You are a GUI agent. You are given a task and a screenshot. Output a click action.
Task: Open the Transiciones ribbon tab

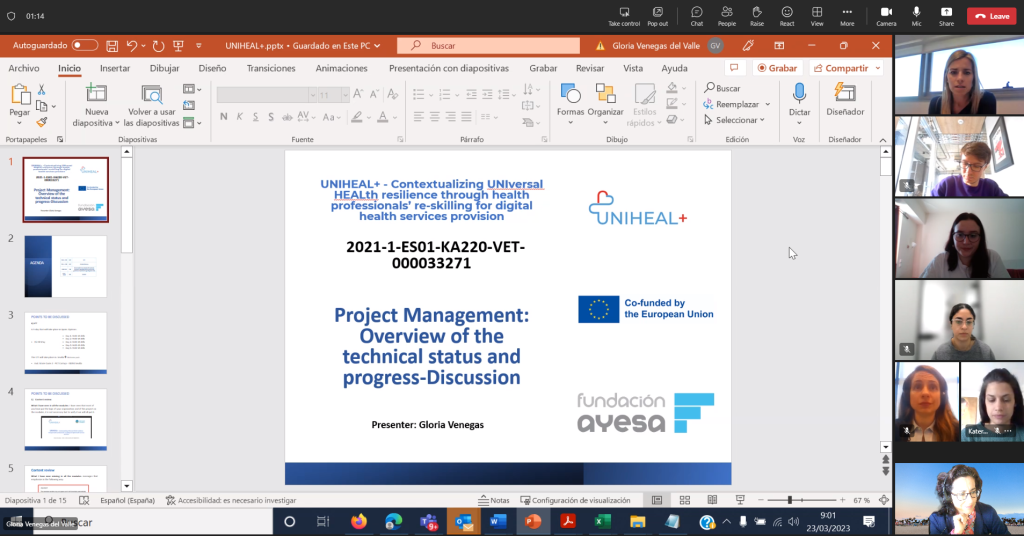pos(271,68)
